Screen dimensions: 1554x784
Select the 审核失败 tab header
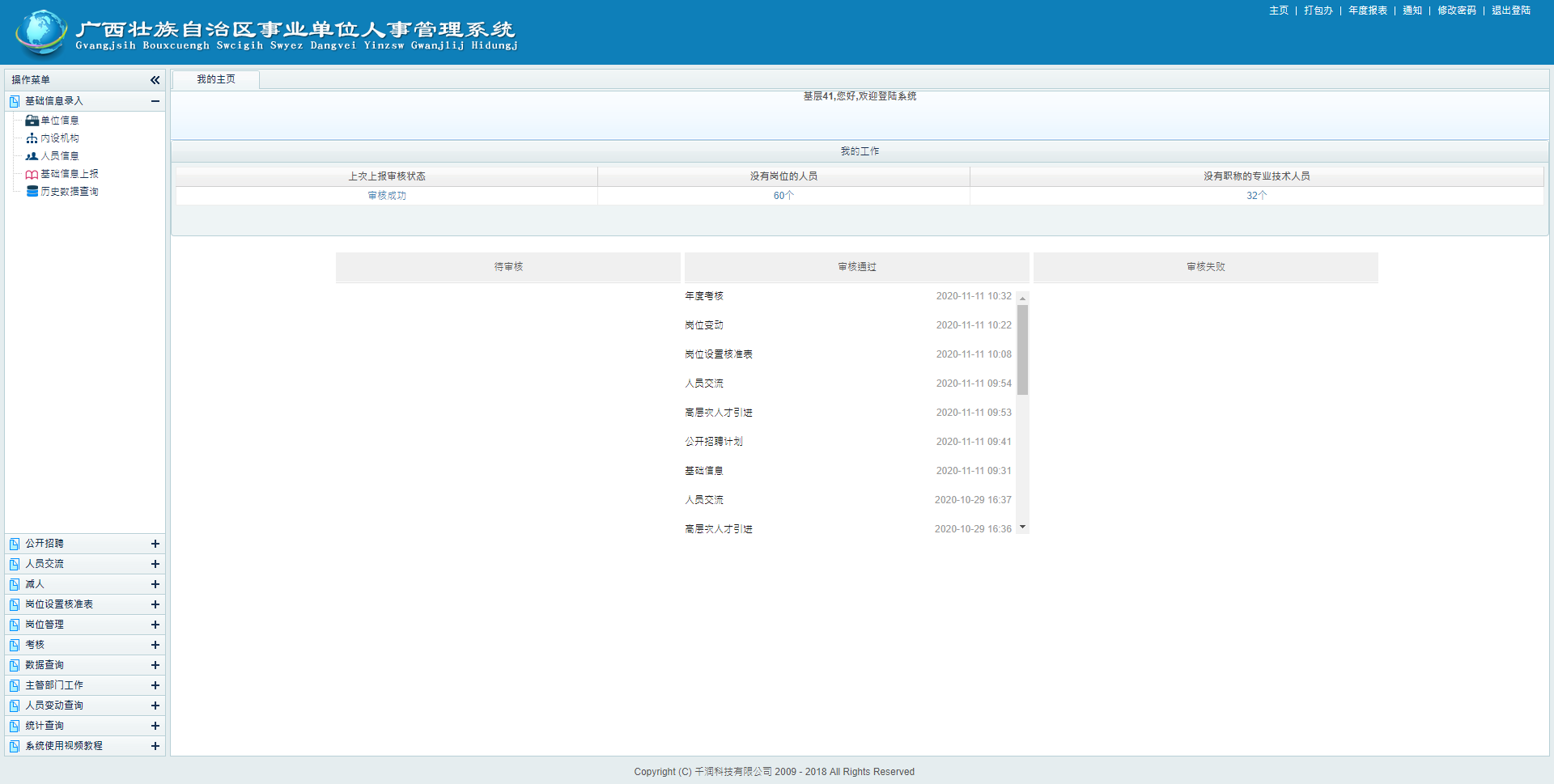tap(1205, 267)
